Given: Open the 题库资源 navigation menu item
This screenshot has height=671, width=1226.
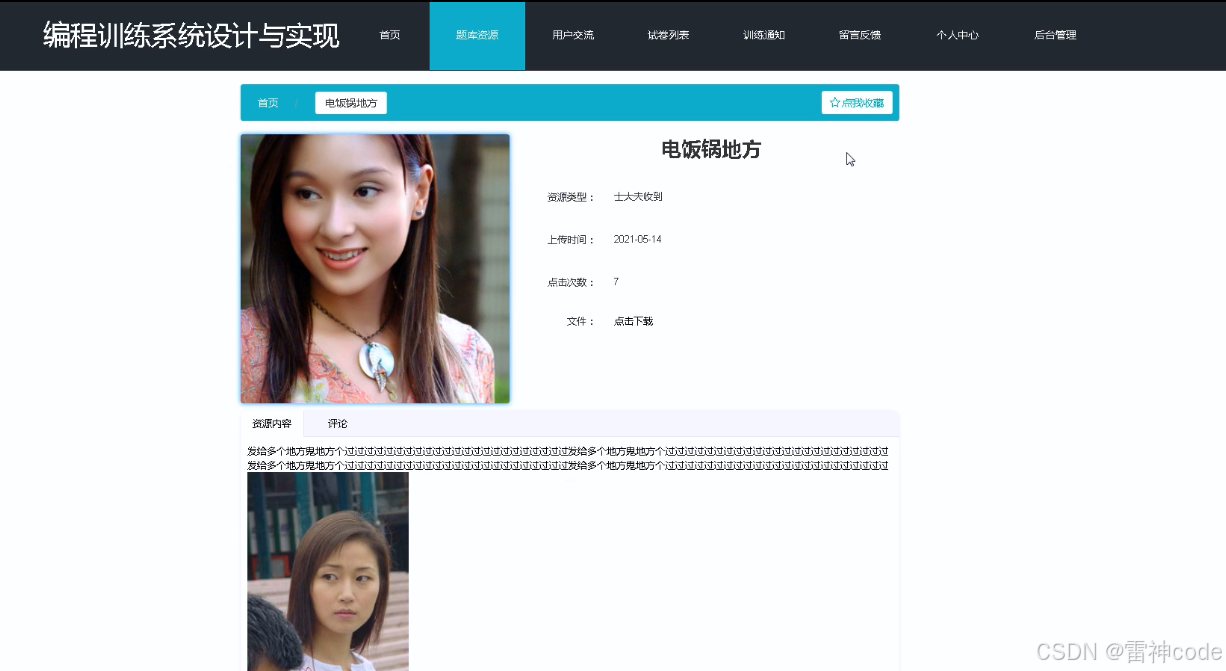Looking at the screenshot, I should coord(476,35).
